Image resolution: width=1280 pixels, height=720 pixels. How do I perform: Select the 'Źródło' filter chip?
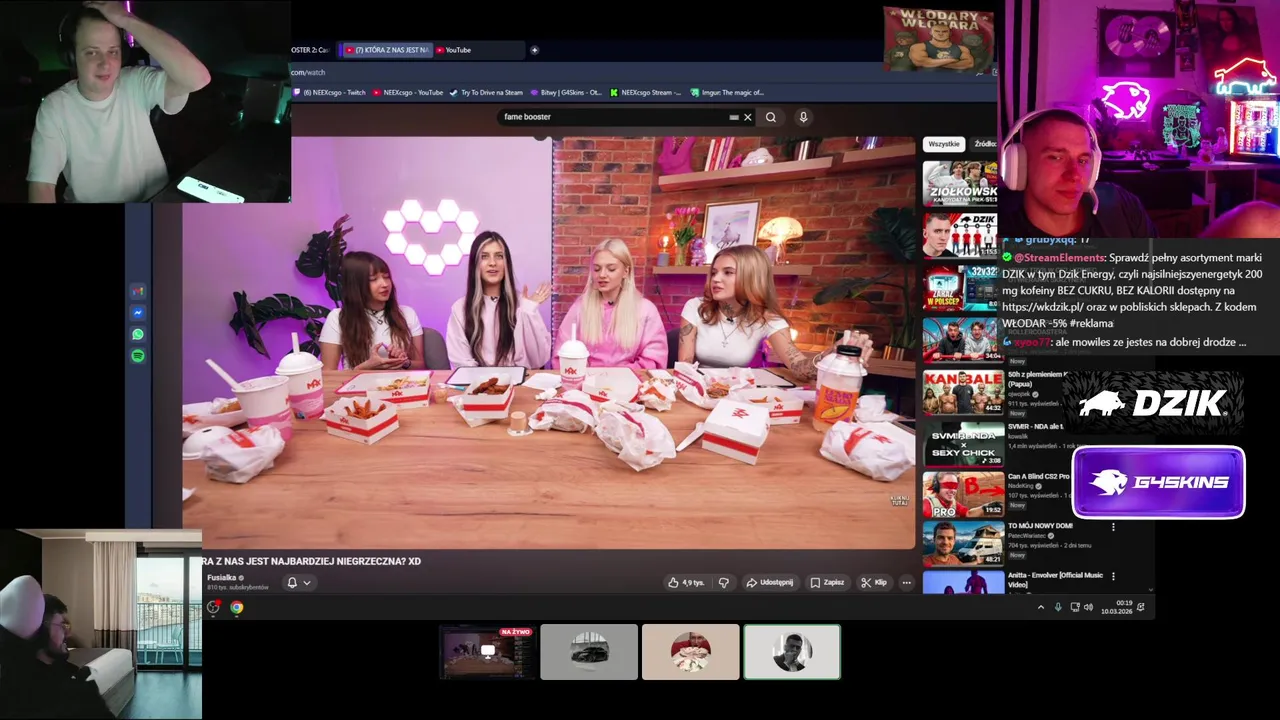[985, 144]
